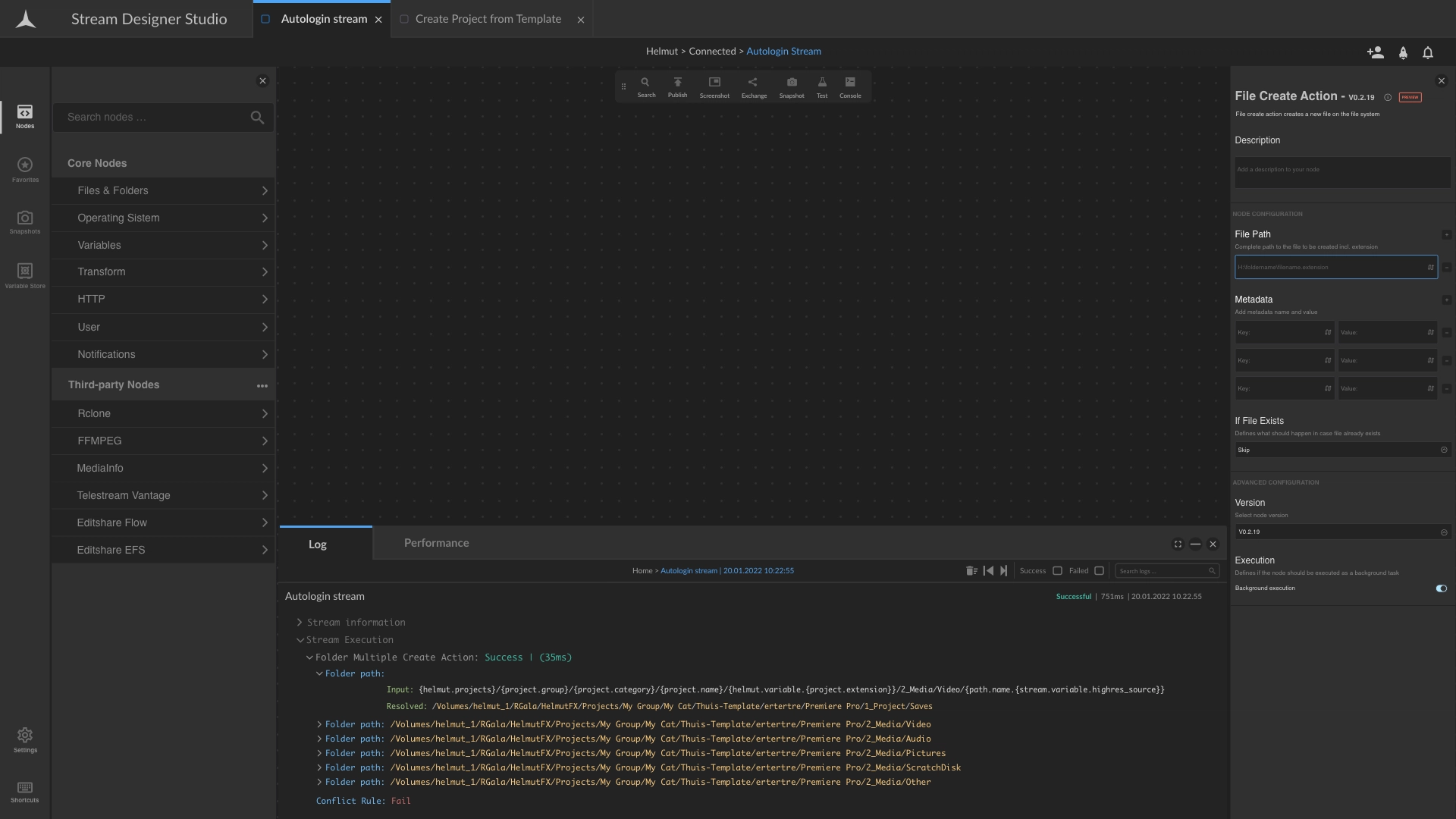Open the If File Exists dropdown
The height and width of the screenshot is (819, 1456).
point(1341,450)
